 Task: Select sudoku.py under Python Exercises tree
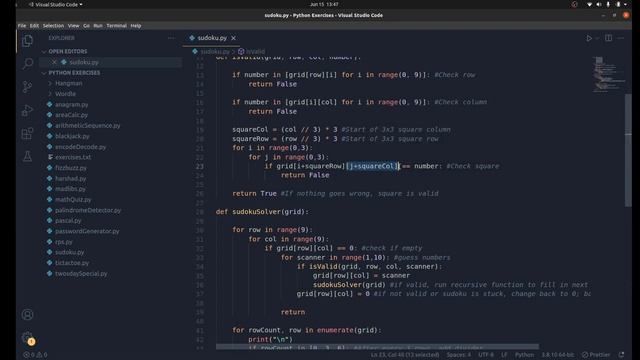69,252
